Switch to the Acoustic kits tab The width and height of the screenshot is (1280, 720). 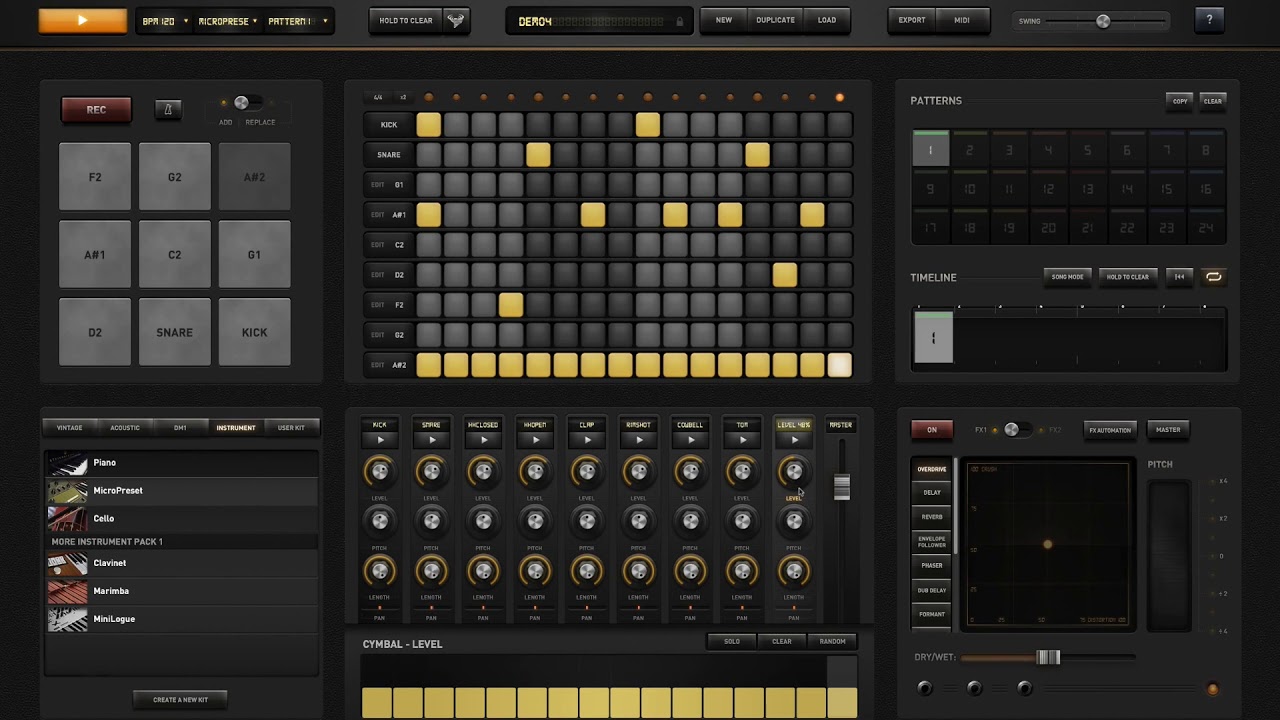(125, 428)
